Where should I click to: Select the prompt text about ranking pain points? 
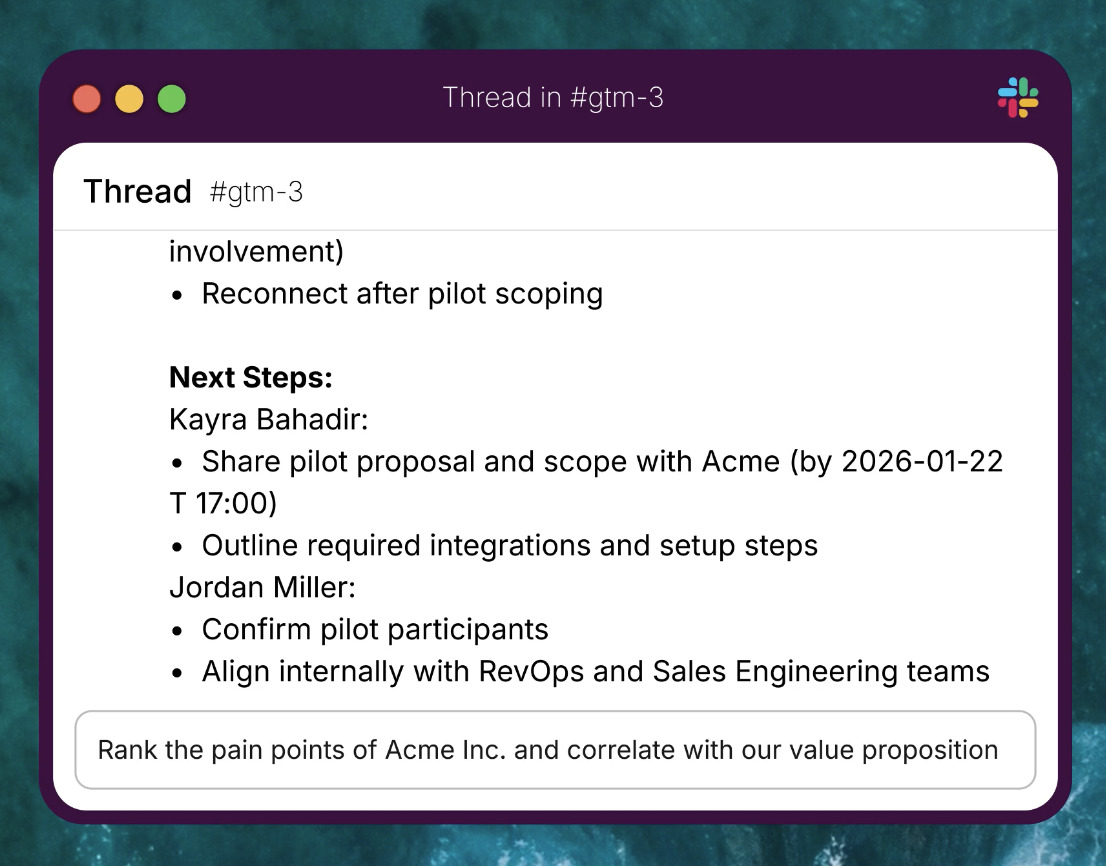tap(546, 750)
